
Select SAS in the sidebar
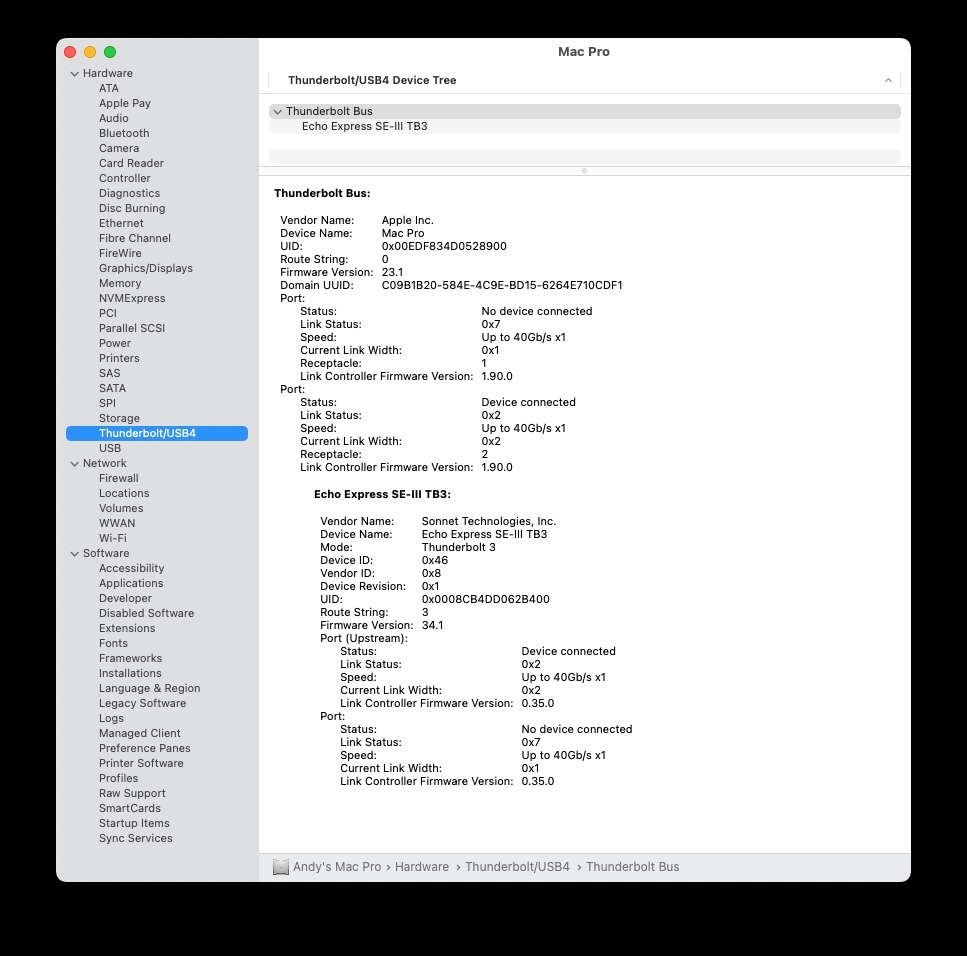click(x=110, y=373)
